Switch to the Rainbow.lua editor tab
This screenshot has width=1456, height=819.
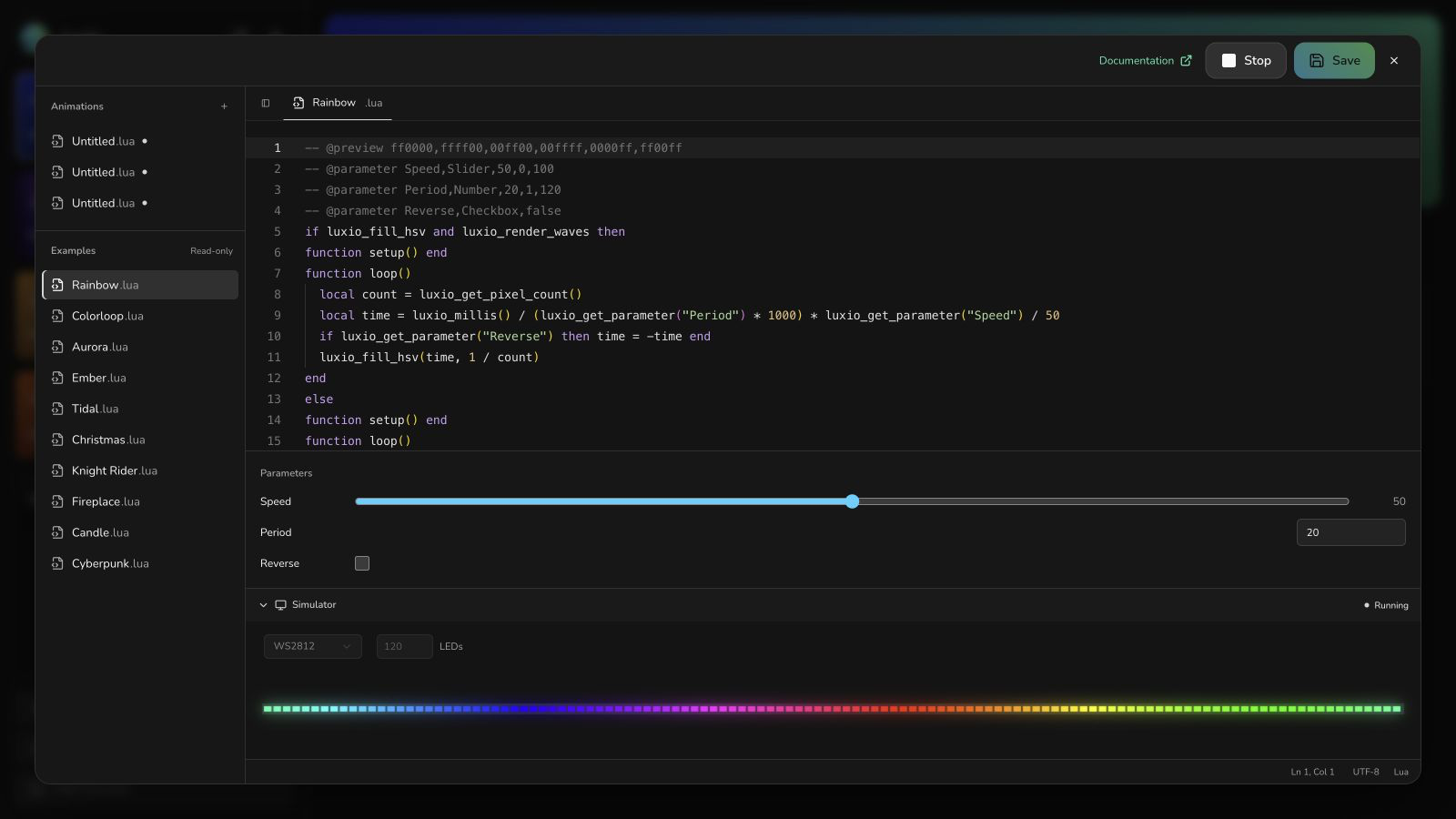338,103
